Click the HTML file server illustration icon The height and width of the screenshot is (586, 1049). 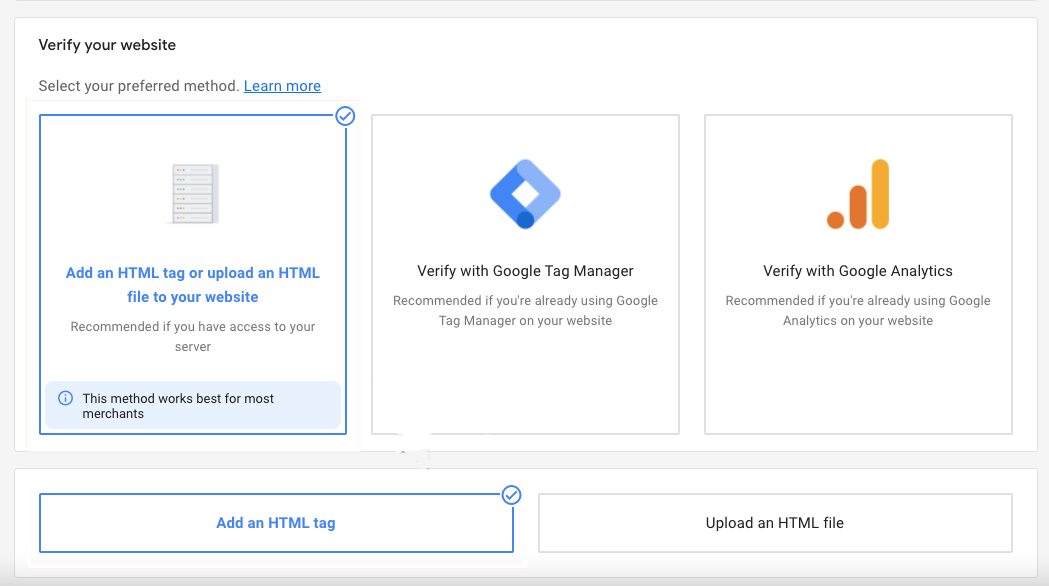pos(193,192)
